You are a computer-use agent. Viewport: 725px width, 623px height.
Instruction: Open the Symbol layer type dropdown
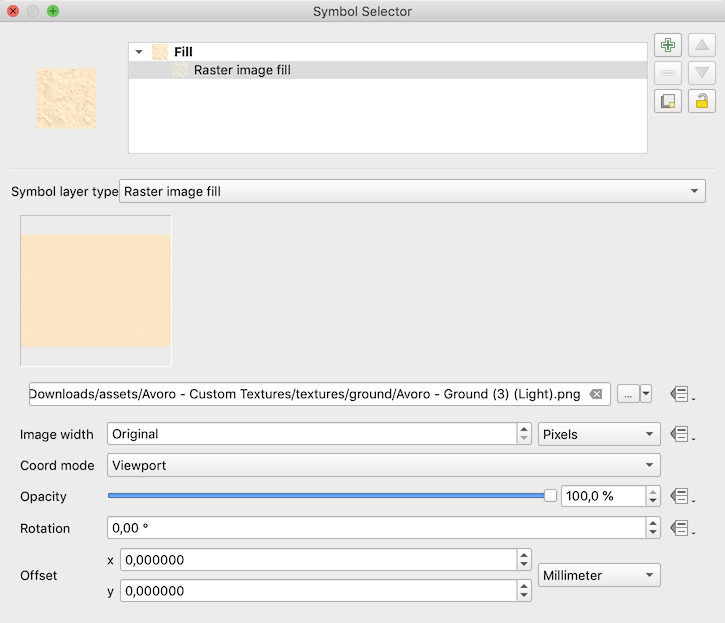[412, 191]
